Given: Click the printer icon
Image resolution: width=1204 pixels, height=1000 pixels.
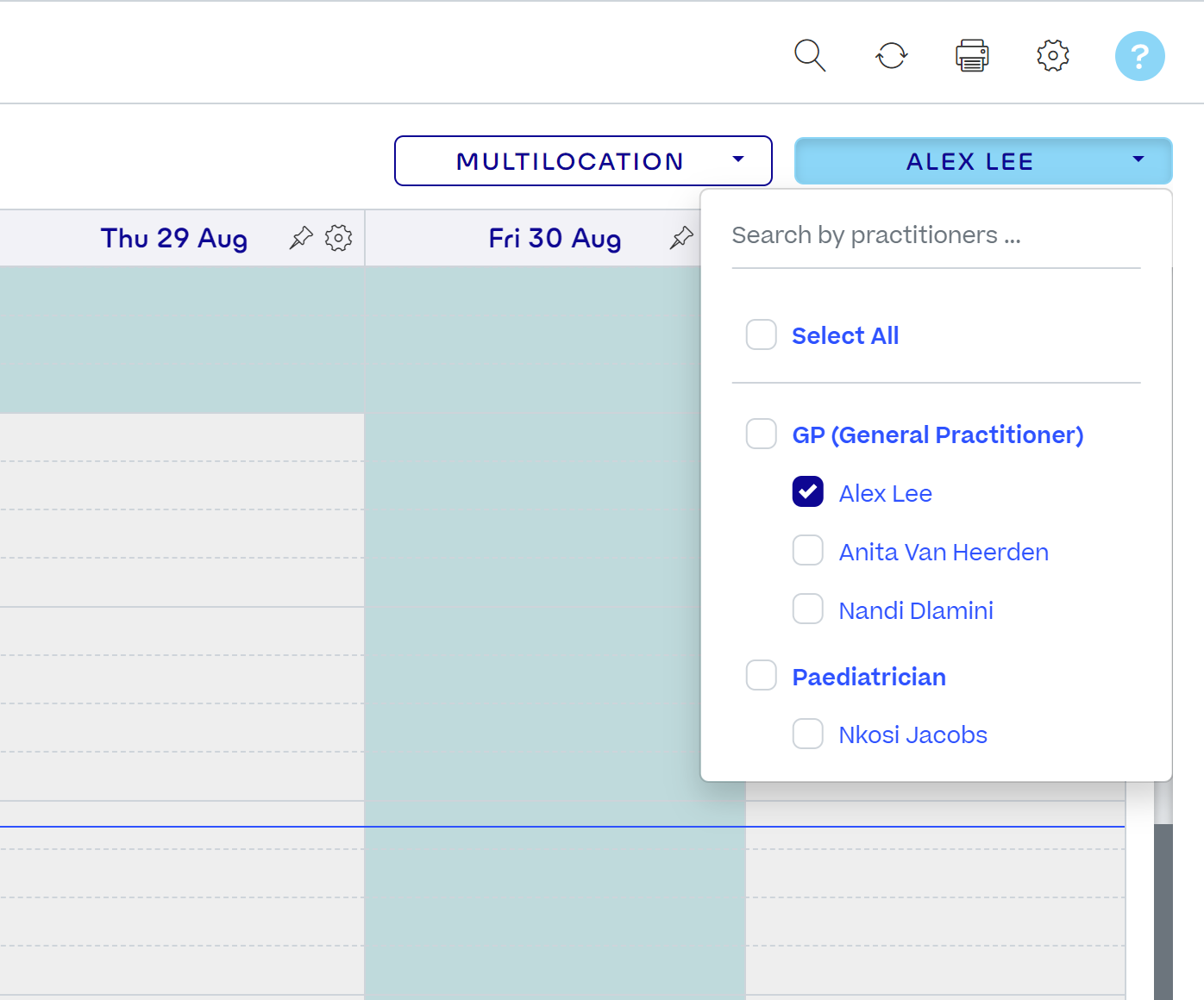Looking at the screenshot, I should [x=972, y=56].
